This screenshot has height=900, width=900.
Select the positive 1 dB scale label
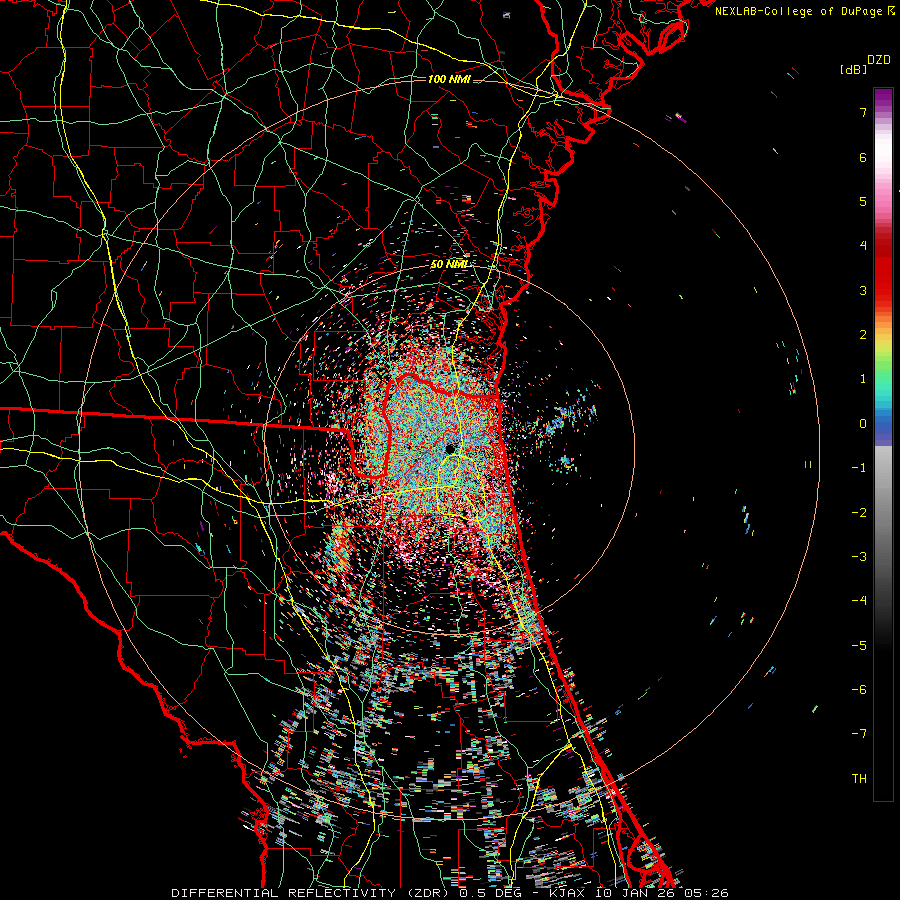coord(863,379)
